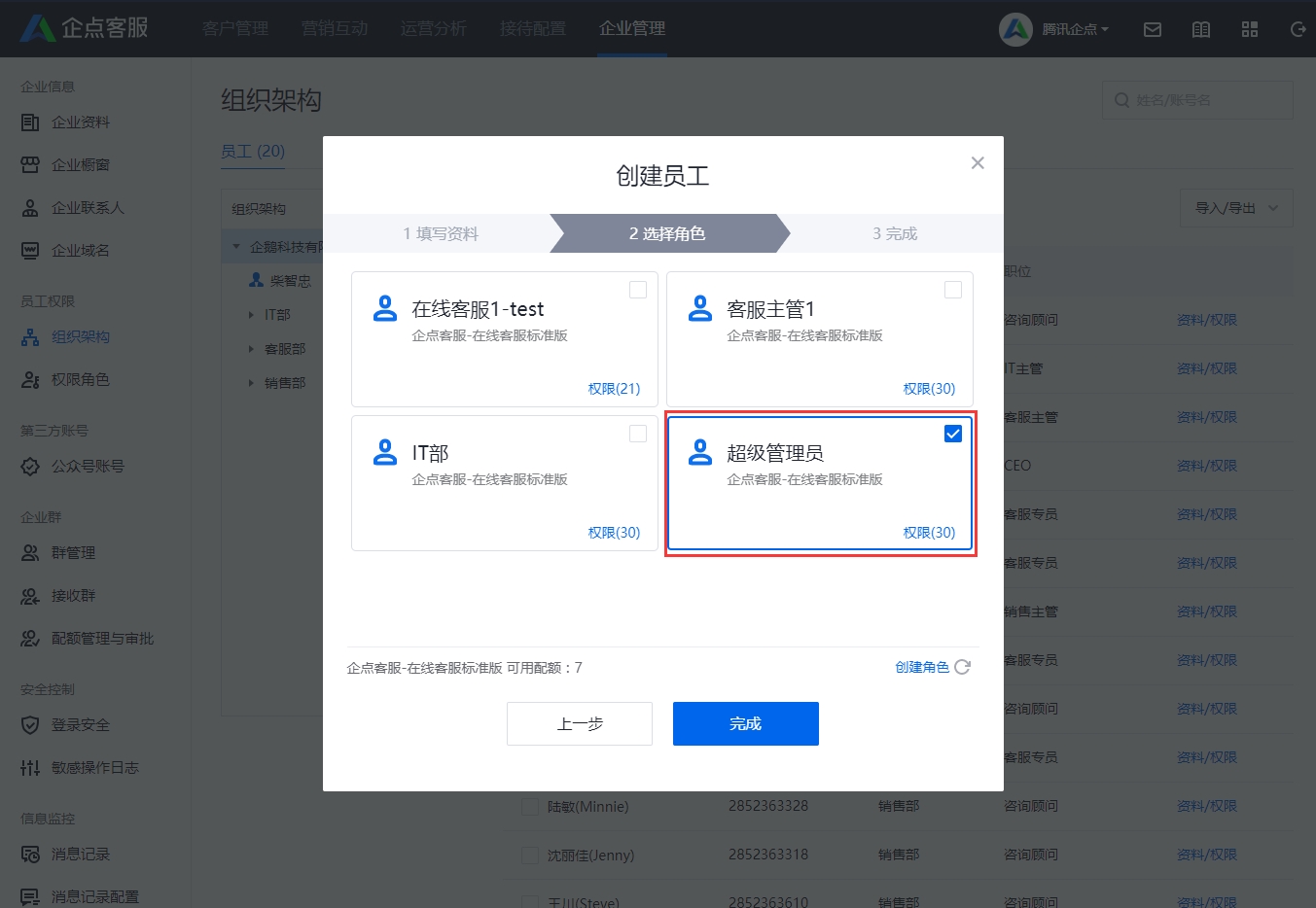Uncheck the 超级管理员 role checkbox
This screenshot has height=908, width=1316.
pos(953,434)
